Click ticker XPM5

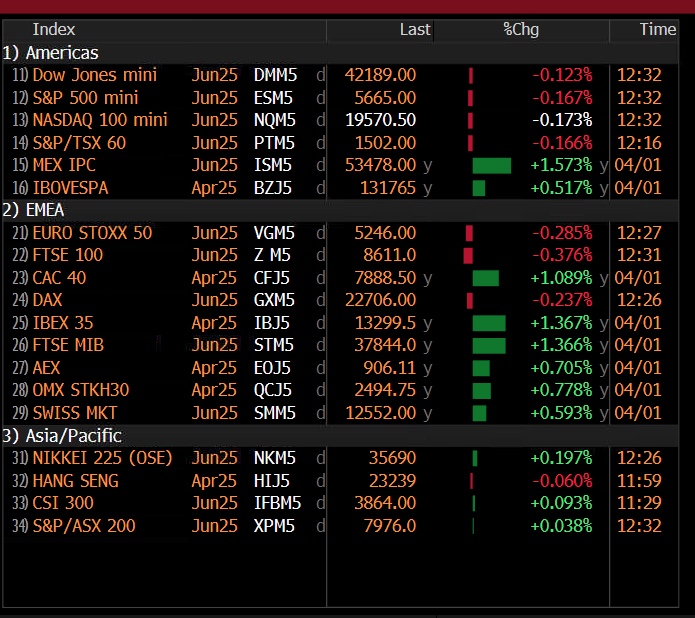click(x=274, y=527)
